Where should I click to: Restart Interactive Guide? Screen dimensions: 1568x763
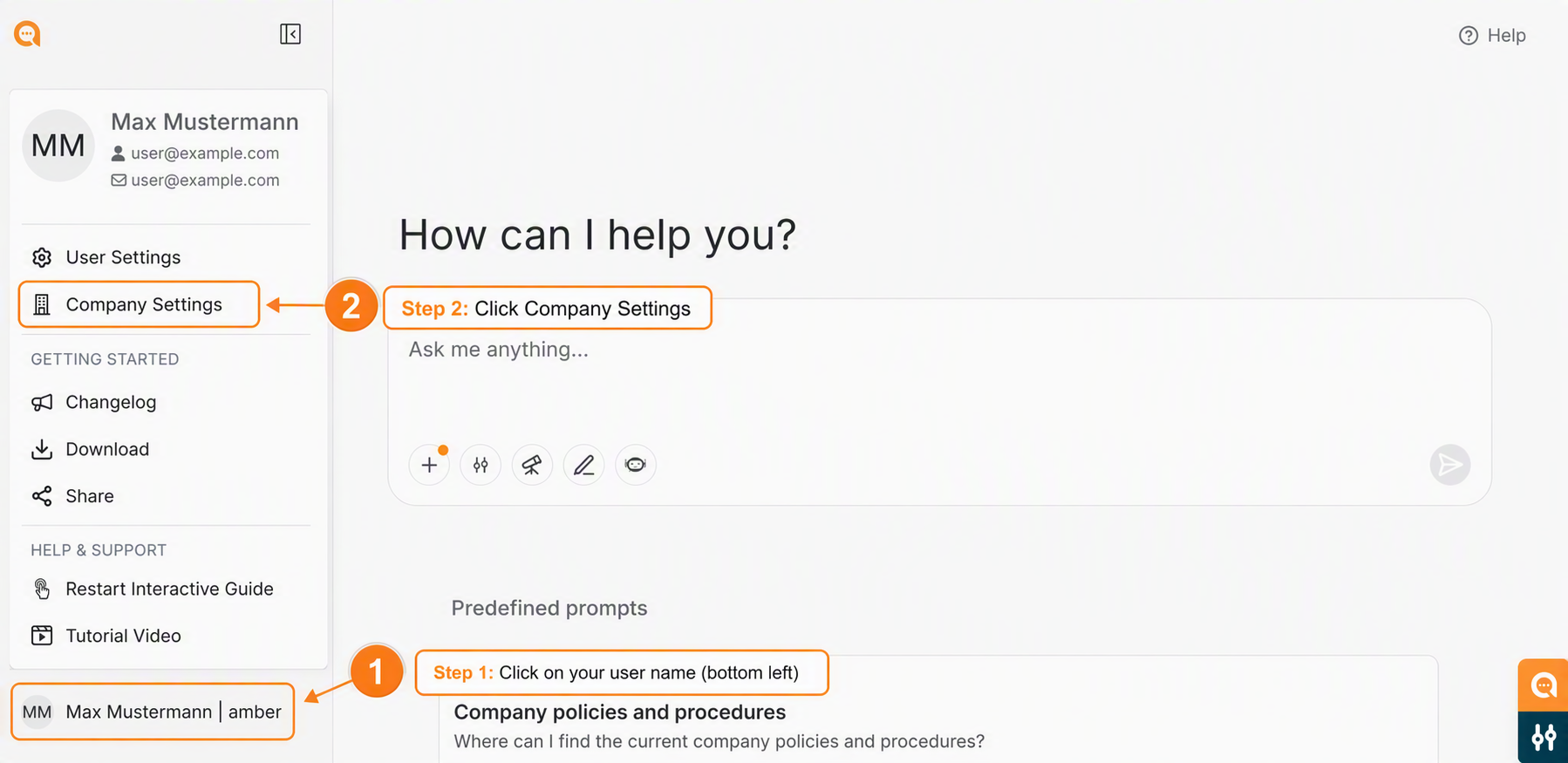[152, 589]
